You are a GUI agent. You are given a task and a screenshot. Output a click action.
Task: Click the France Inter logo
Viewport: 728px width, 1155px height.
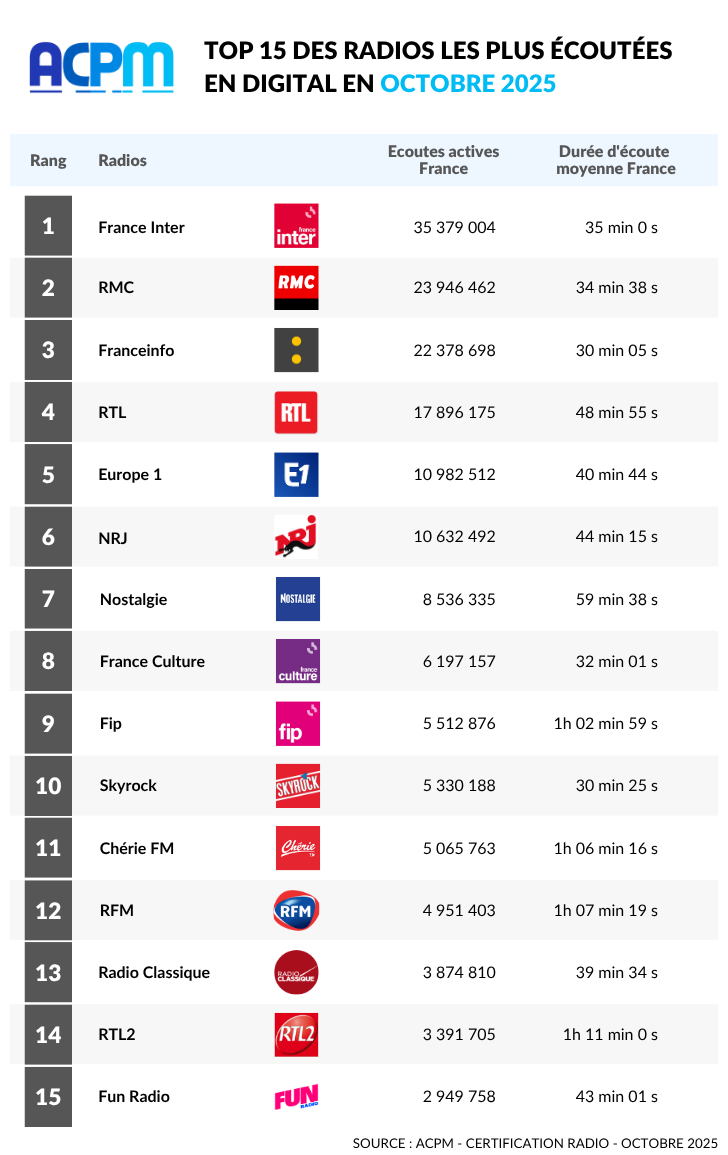[296, 226]
